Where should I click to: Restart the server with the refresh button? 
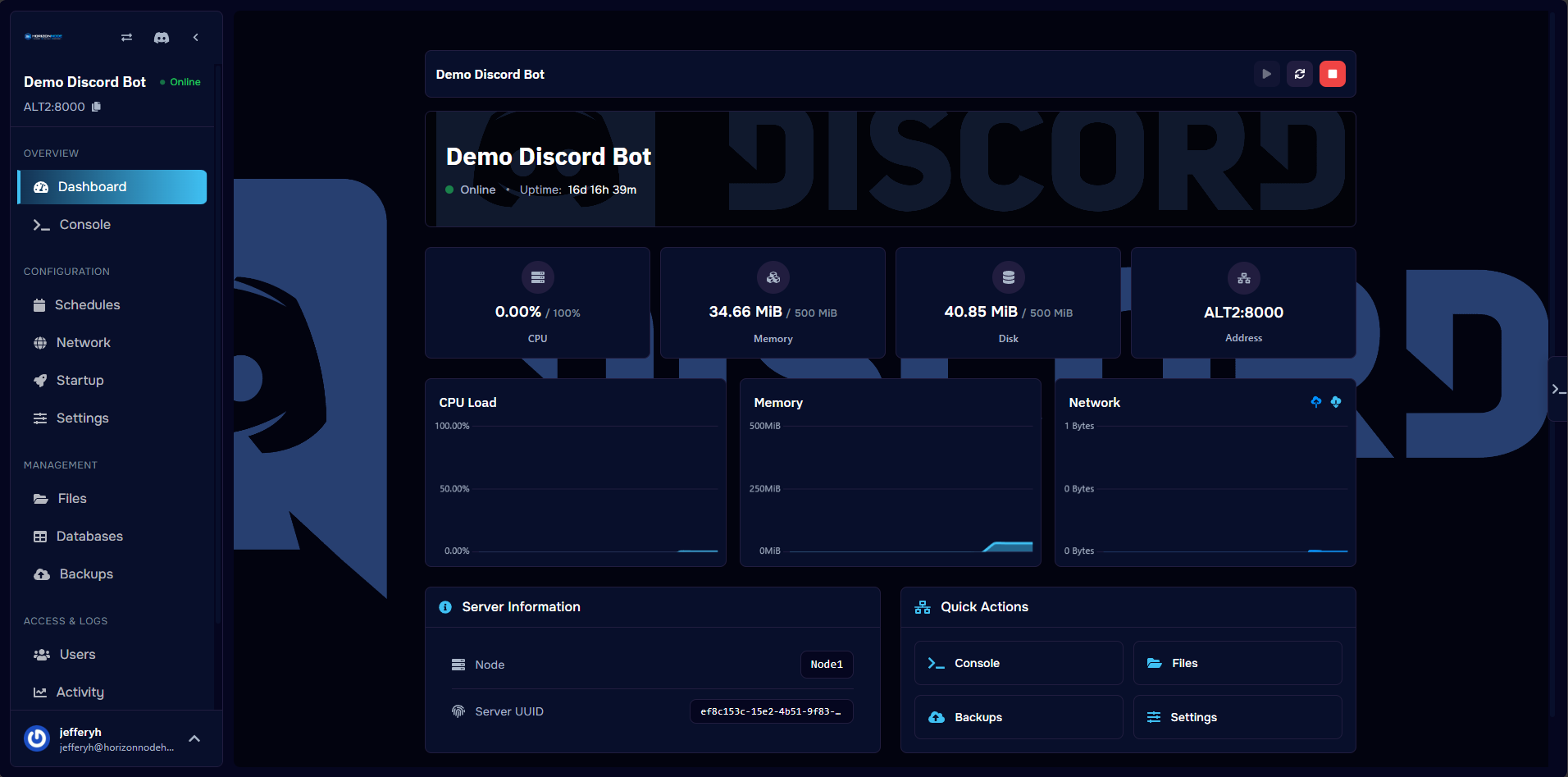pyautogui.click(x=1300, y=74)
